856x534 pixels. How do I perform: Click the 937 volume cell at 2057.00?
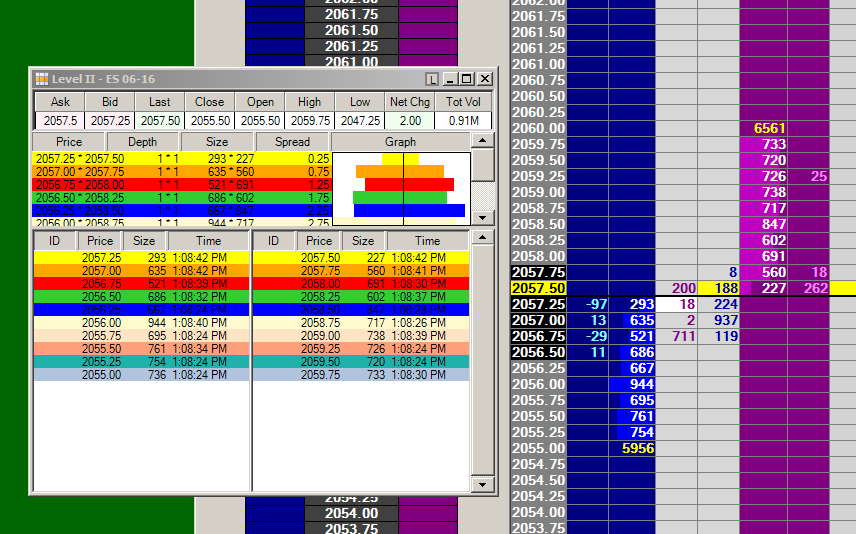coord(718,321)
